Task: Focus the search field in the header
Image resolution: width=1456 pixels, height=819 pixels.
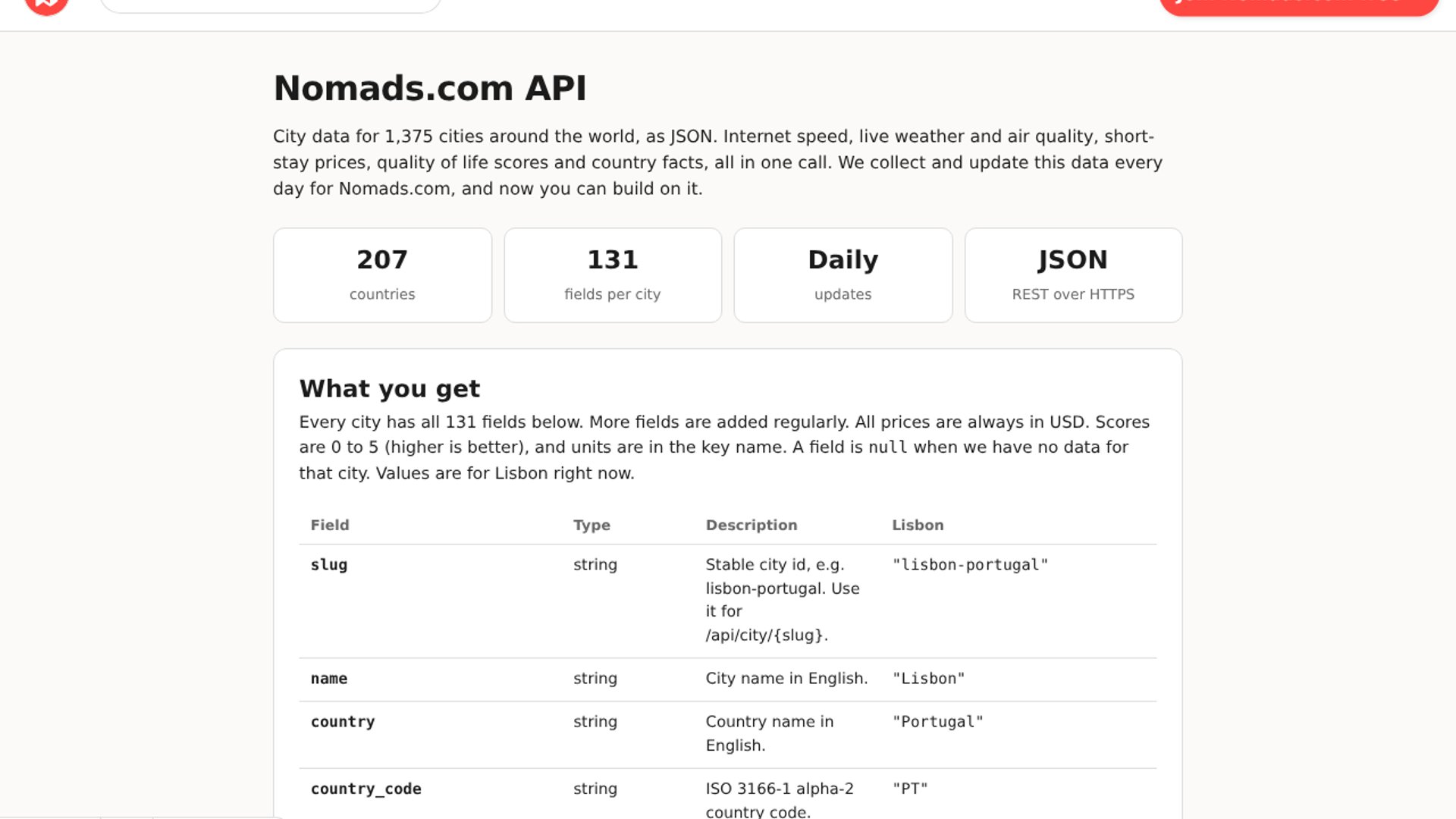Action: pyautogui.click(x=271, y=5)
